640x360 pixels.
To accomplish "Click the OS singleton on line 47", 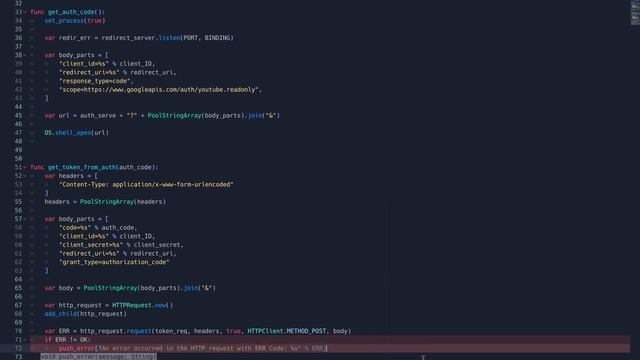I will pyautogui.click(x=48, y=133).
